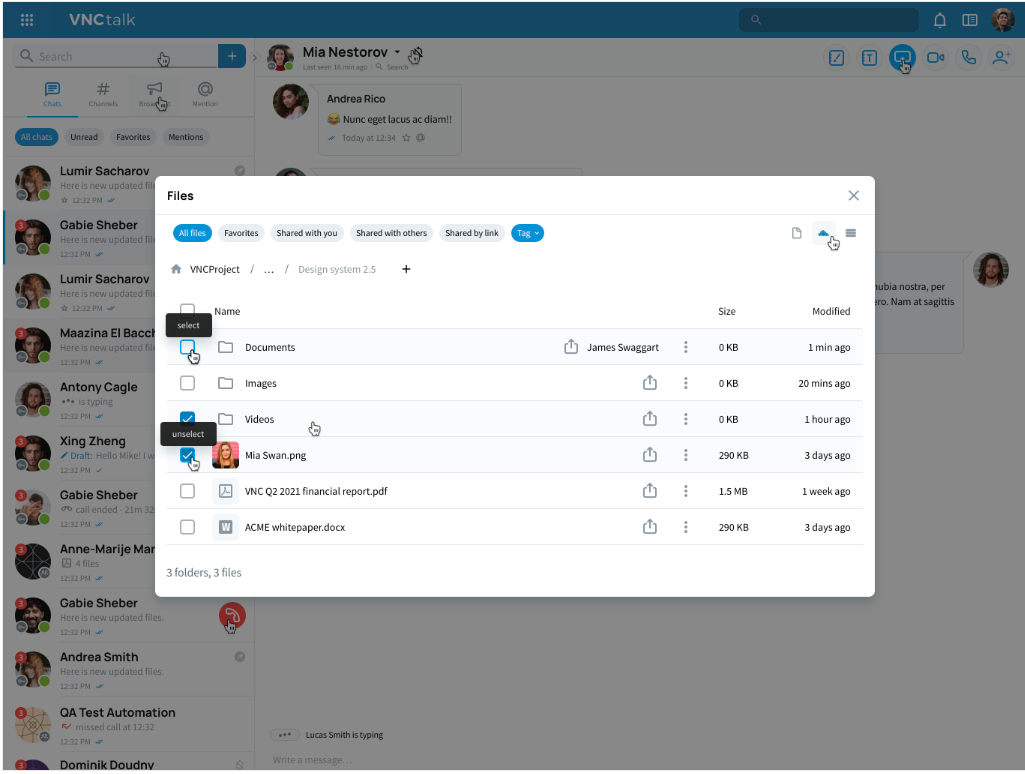
Task: Select the Documents folder checkbox
Action: pos(187,347)
